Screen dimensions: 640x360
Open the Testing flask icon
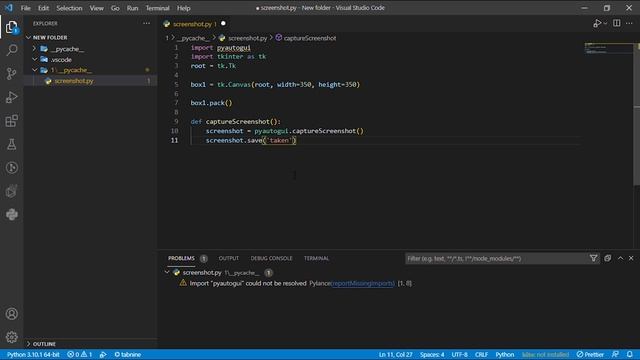click(x=11, y=144)
